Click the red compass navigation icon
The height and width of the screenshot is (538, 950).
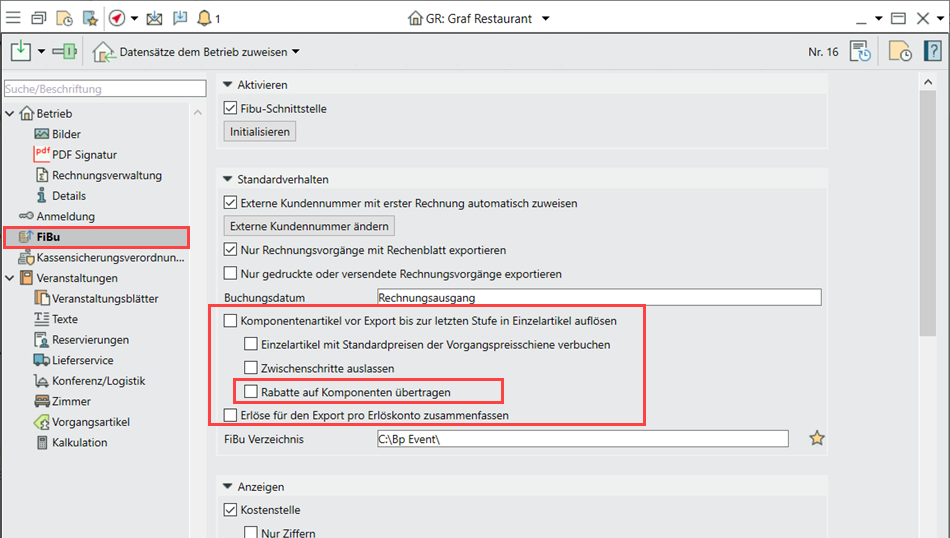(x=116, y=18)
